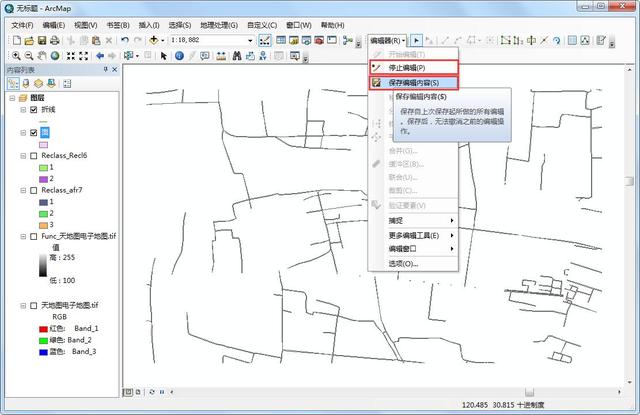Open the Find binoculars tool

(237, 56)
